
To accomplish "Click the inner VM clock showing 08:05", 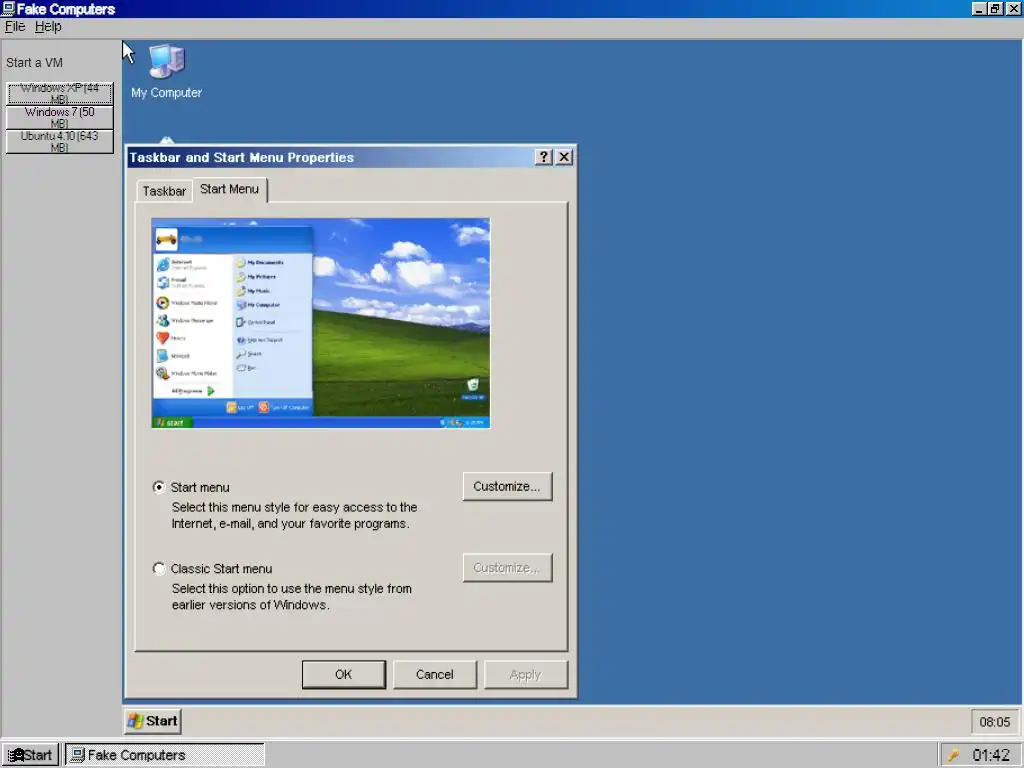I will tap(995, 722).
